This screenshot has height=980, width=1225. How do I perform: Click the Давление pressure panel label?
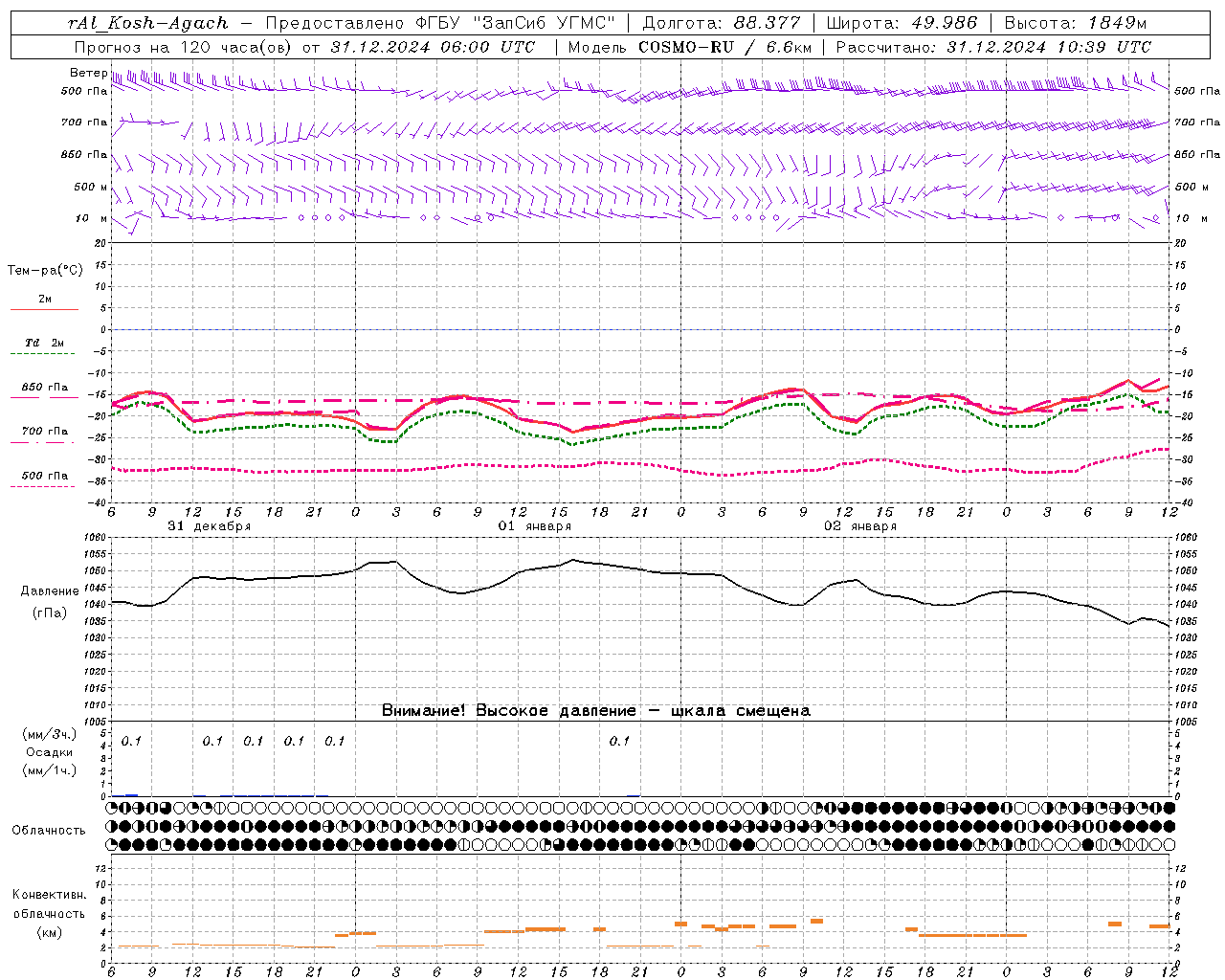[49, 591]
